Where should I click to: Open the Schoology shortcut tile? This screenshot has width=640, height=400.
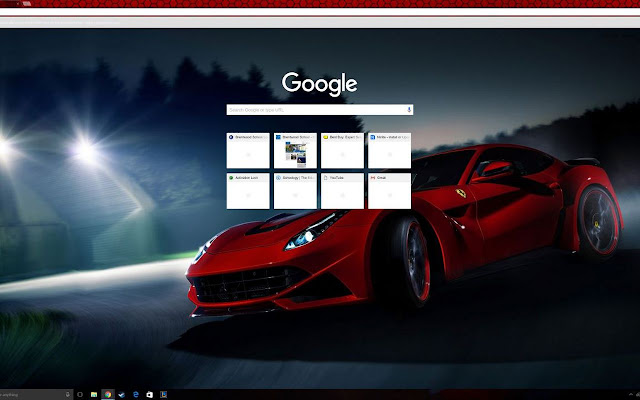[295, 191]
